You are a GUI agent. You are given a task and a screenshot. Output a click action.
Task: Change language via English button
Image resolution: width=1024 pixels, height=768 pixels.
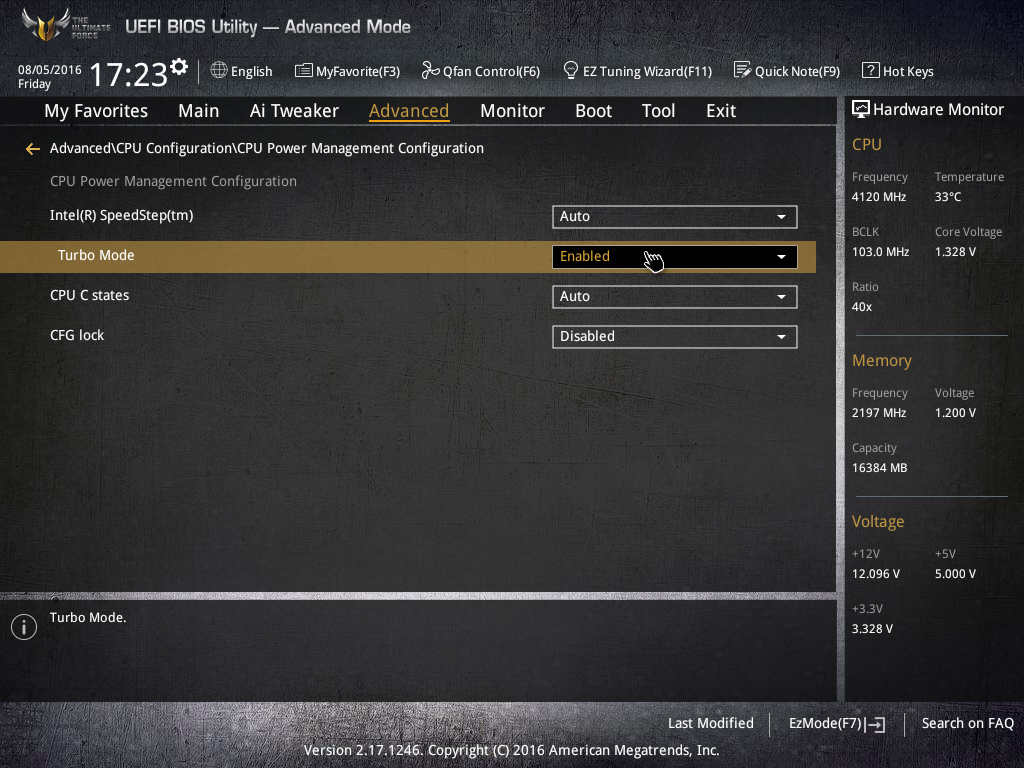[251, 71]
